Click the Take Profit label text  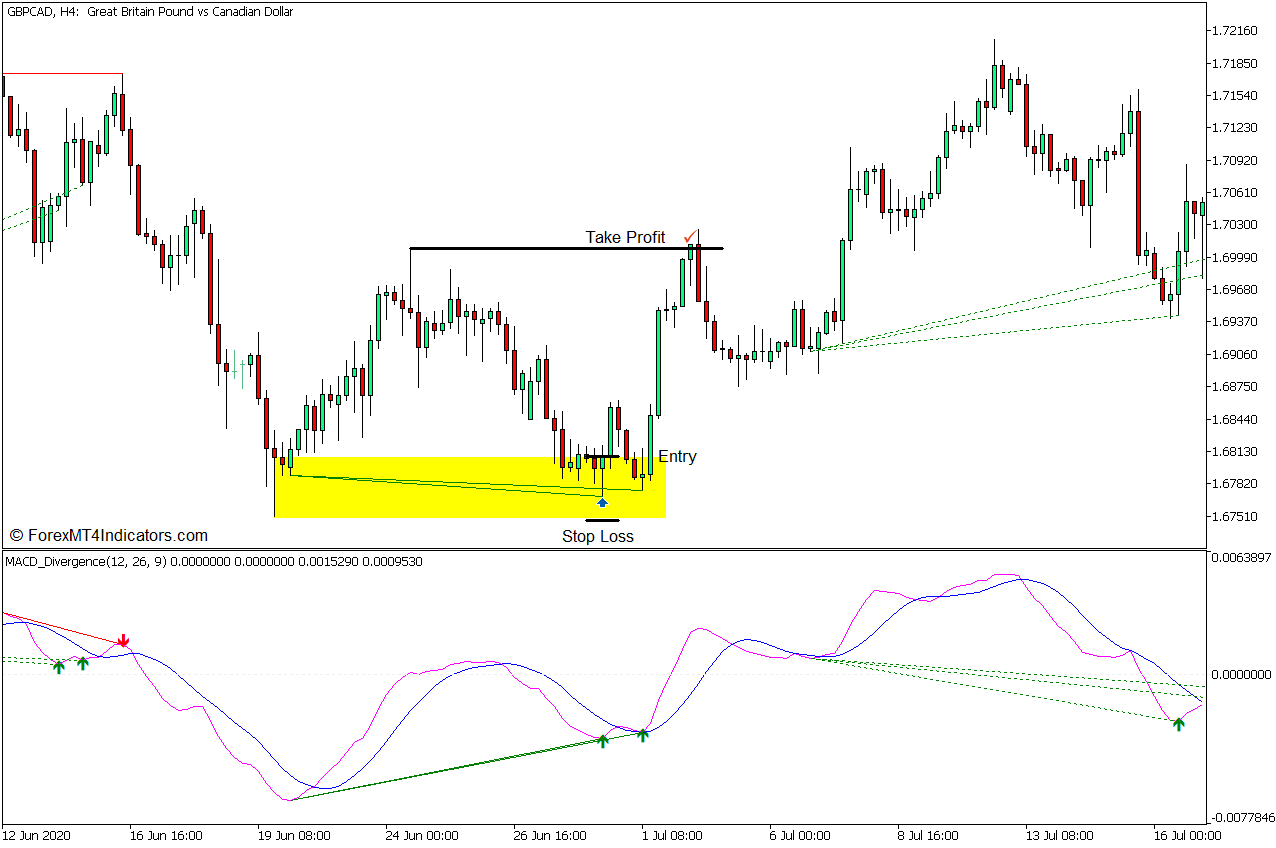(x=624, y=237)
